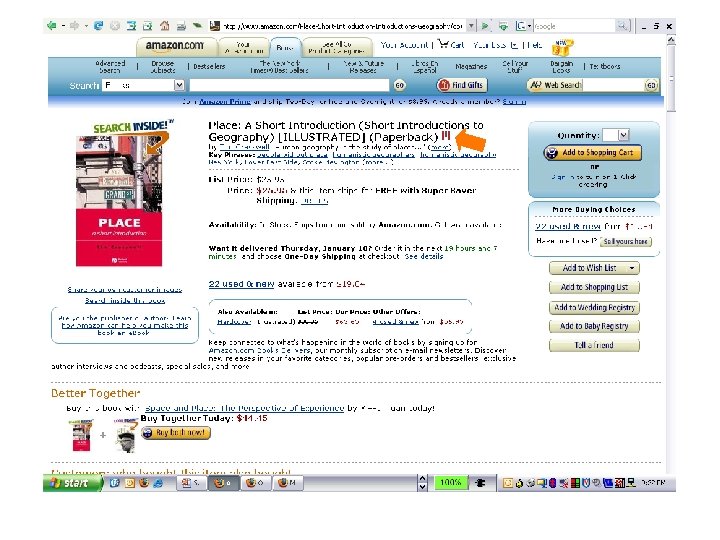Image resolution: width=720 pixels, height=540 pixels.
Task: Click Go next to the Amazon search field
Action: 399,85
